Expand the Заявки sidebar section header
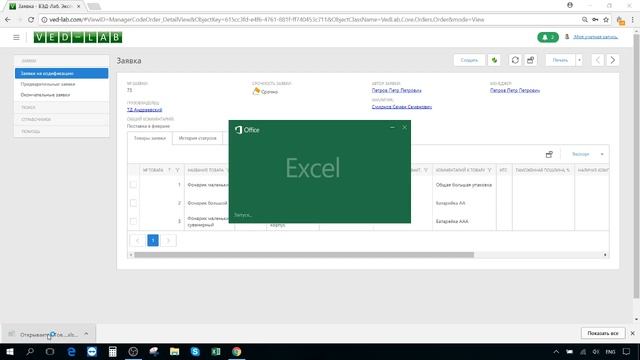 tap(62, 61)
